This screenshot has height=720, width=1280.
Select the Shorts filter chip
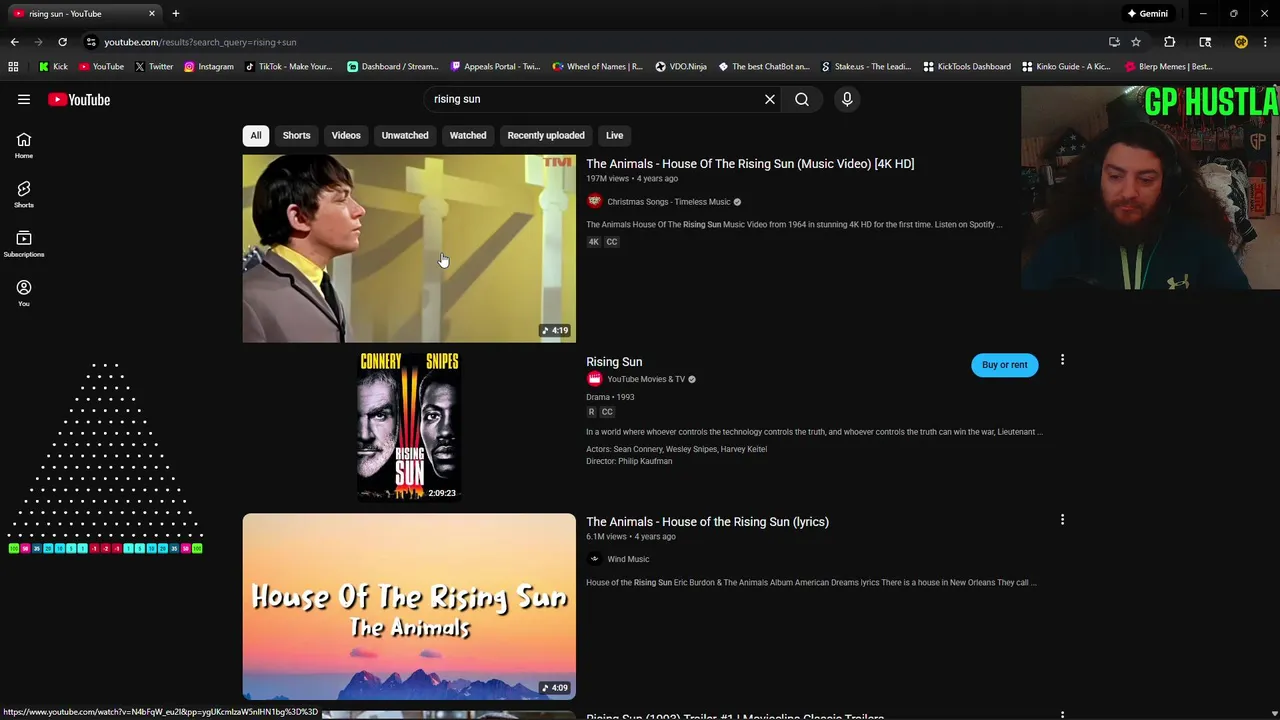pos(296,135)
